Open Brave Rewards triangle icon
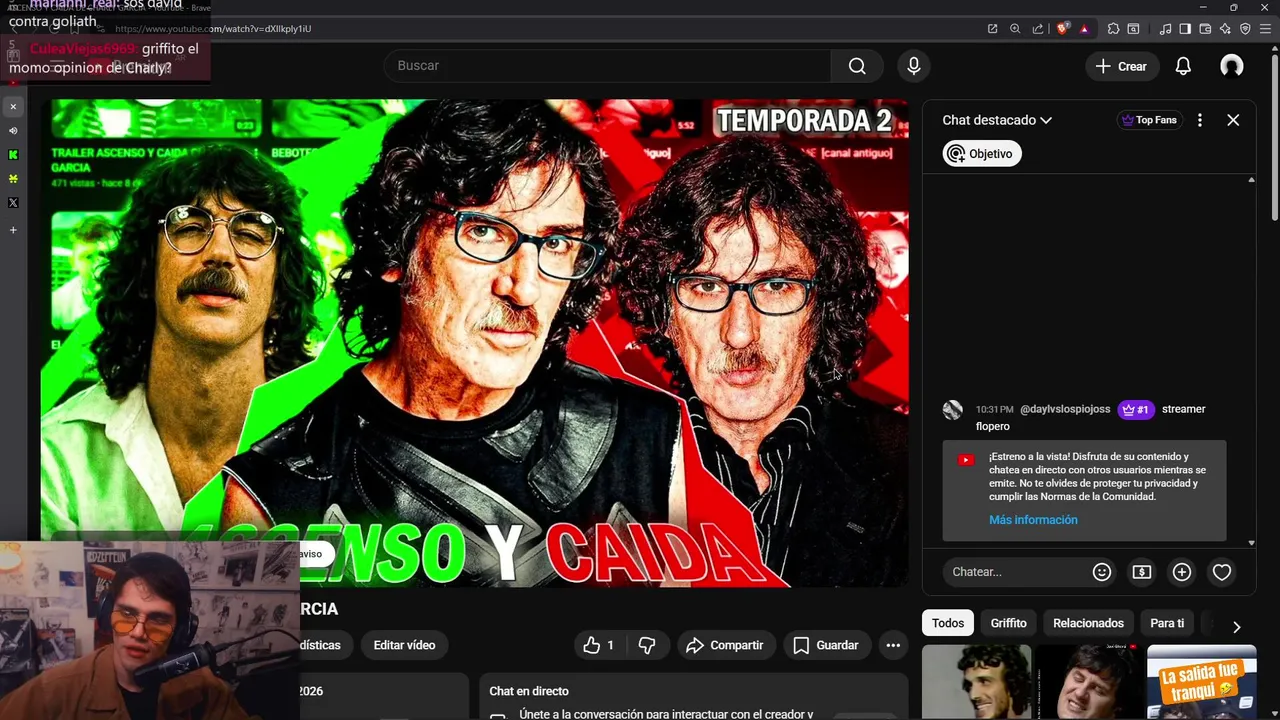Image resolution: width=1280 pixels, height=720 pixels. [x=1084, y=29]
